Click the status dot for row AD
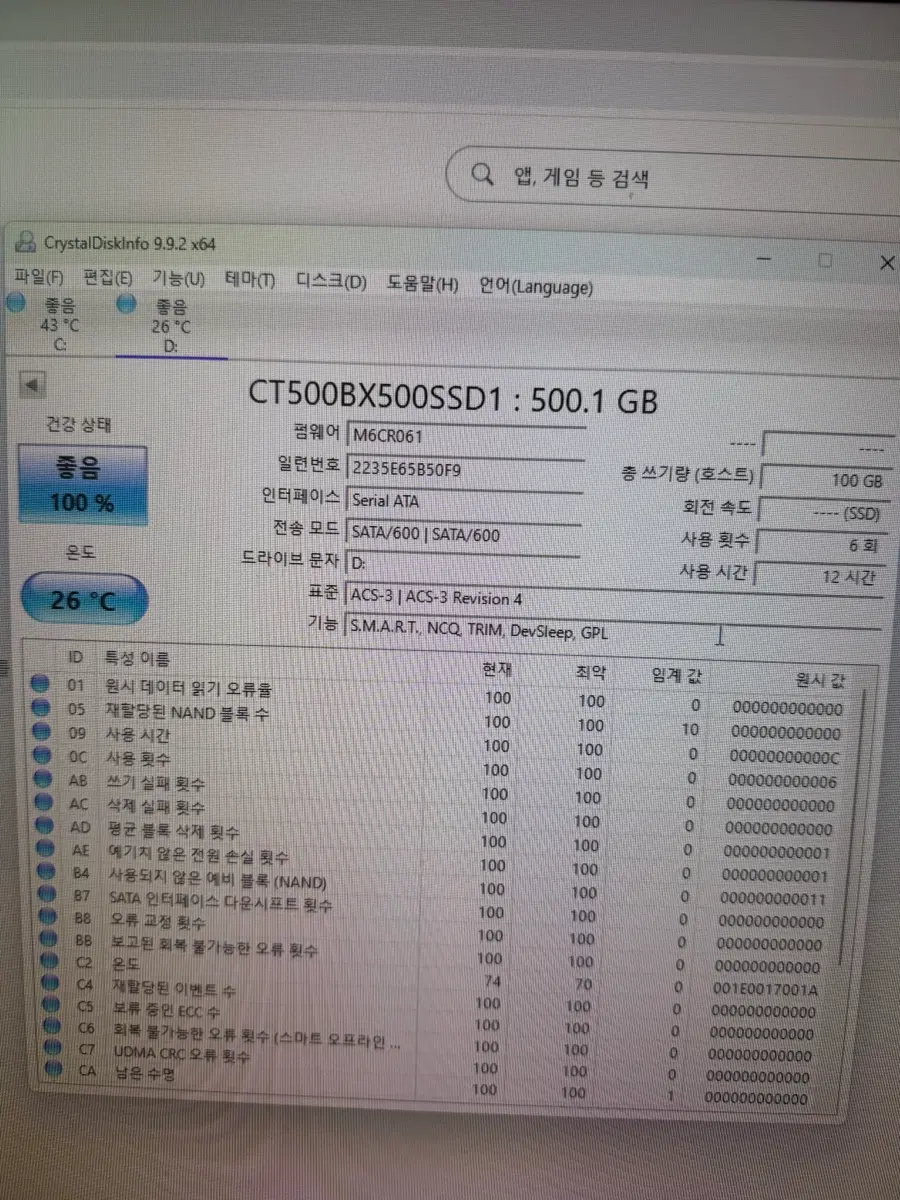The width and height of the screenshot is (900, 1200). click(45, 826)
